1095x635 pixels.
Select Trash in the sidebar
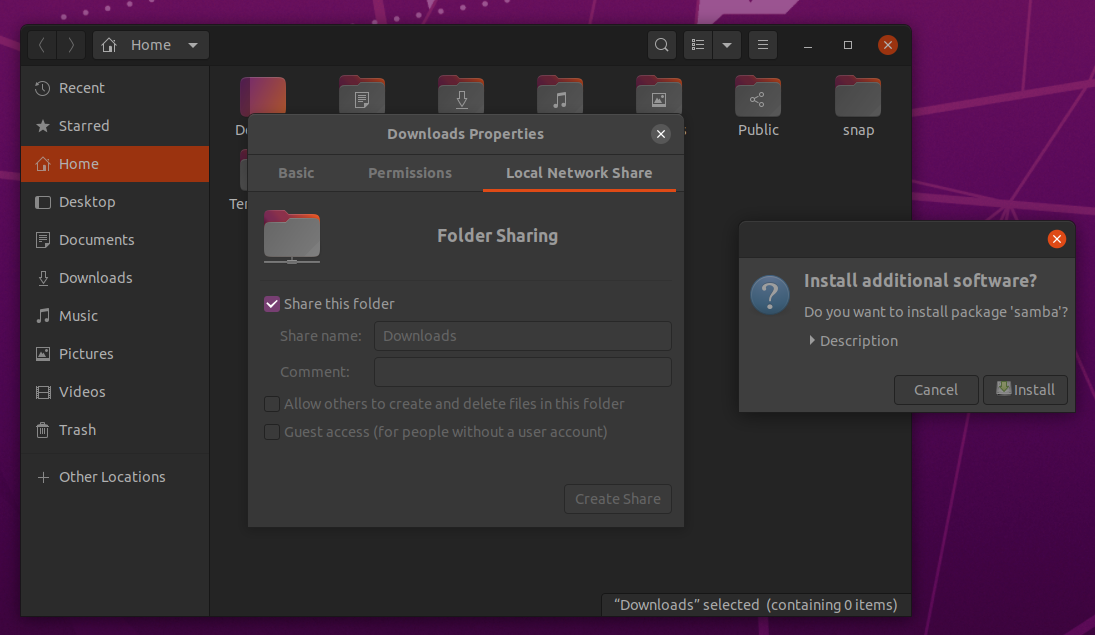point(77,430)
